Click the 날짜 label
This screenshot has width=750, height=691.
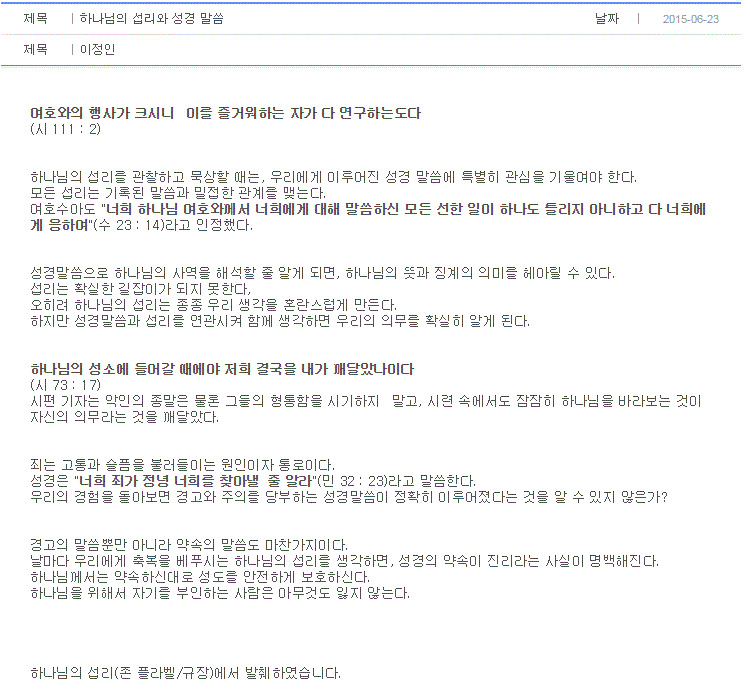607,19
